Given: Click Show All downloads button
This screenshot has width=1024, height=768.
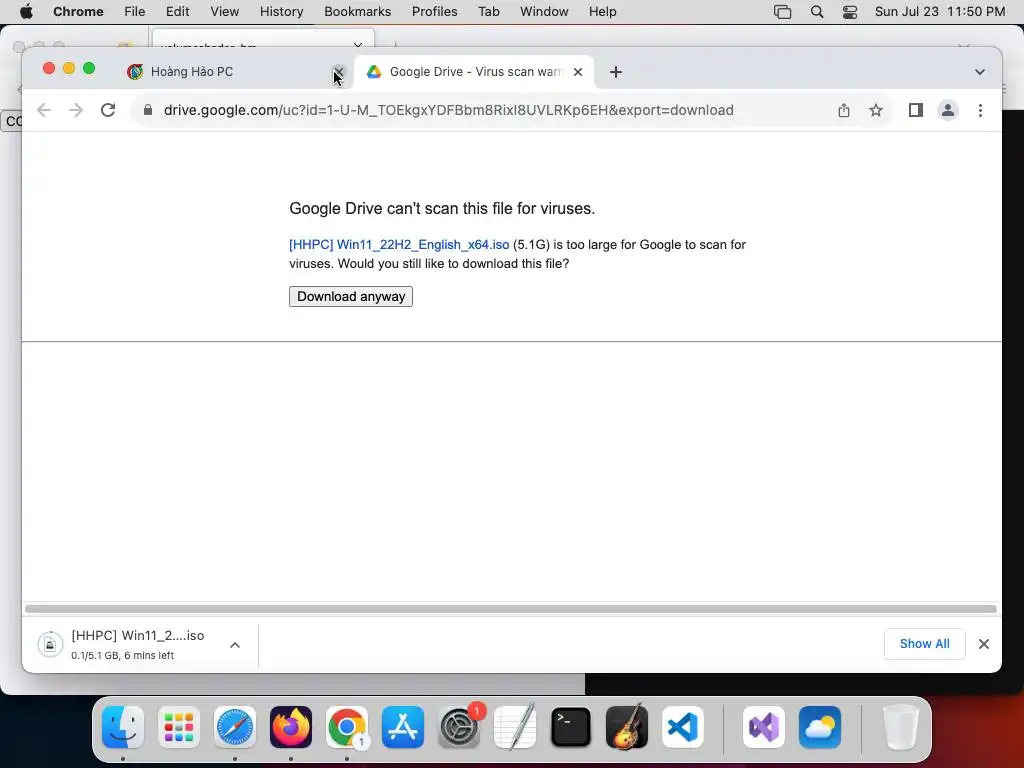Looking at the screenshot, I should click(x=924, y=644).
